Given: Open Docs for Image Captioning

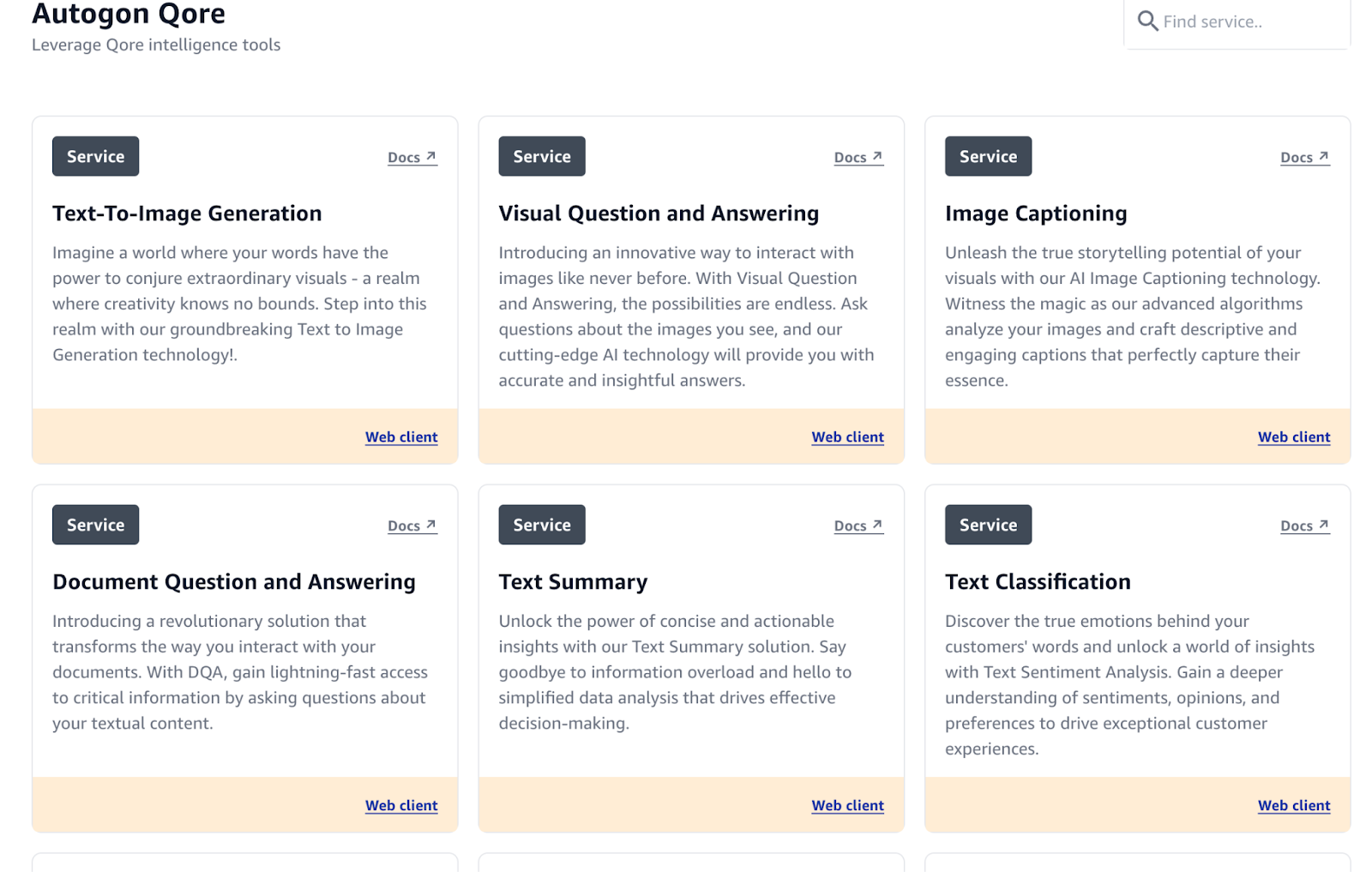Looking at the screenshot, I should coord(1305,157).
